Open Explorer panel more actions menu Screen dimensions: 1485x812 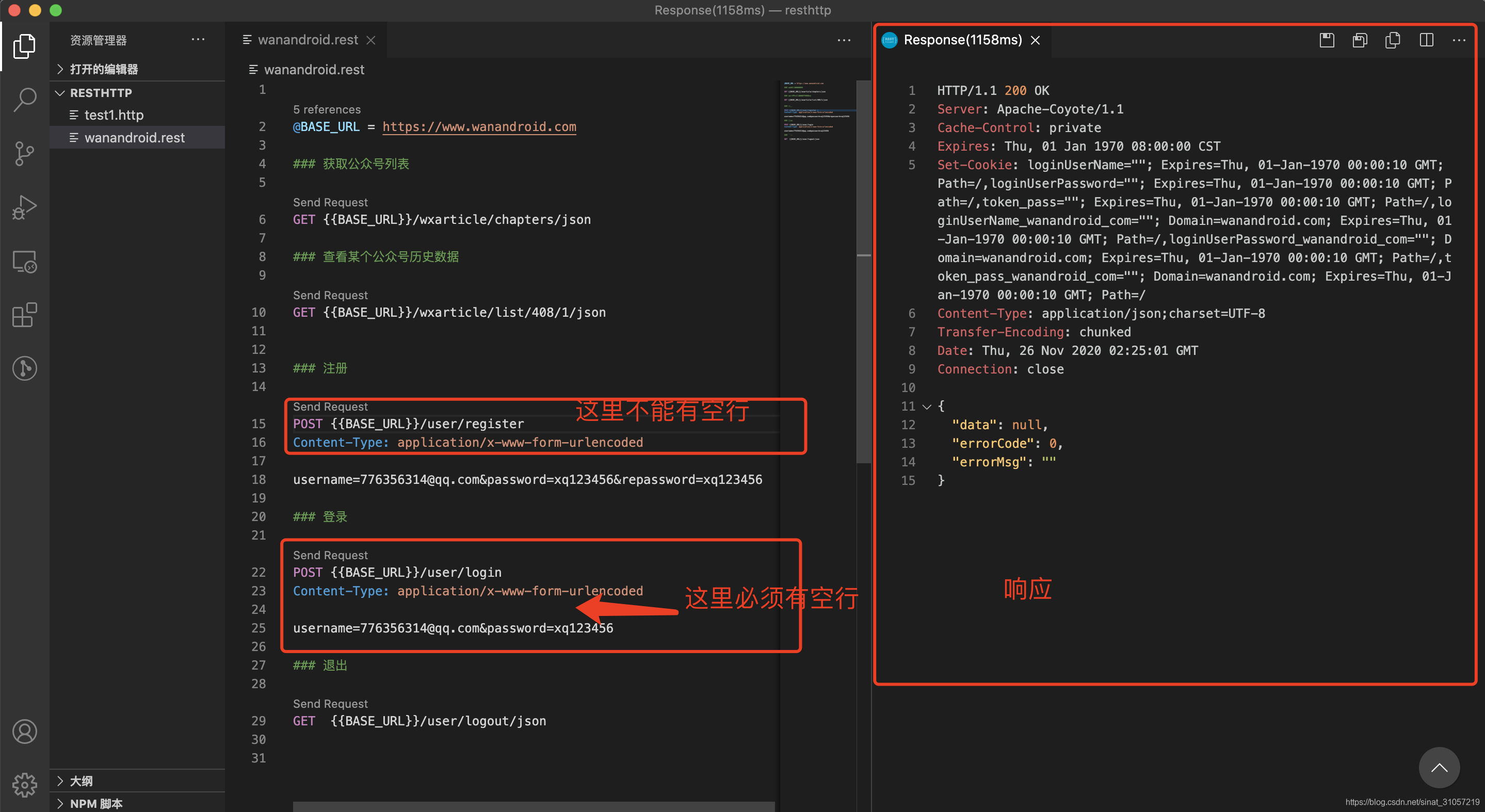(x=198, y=39)
